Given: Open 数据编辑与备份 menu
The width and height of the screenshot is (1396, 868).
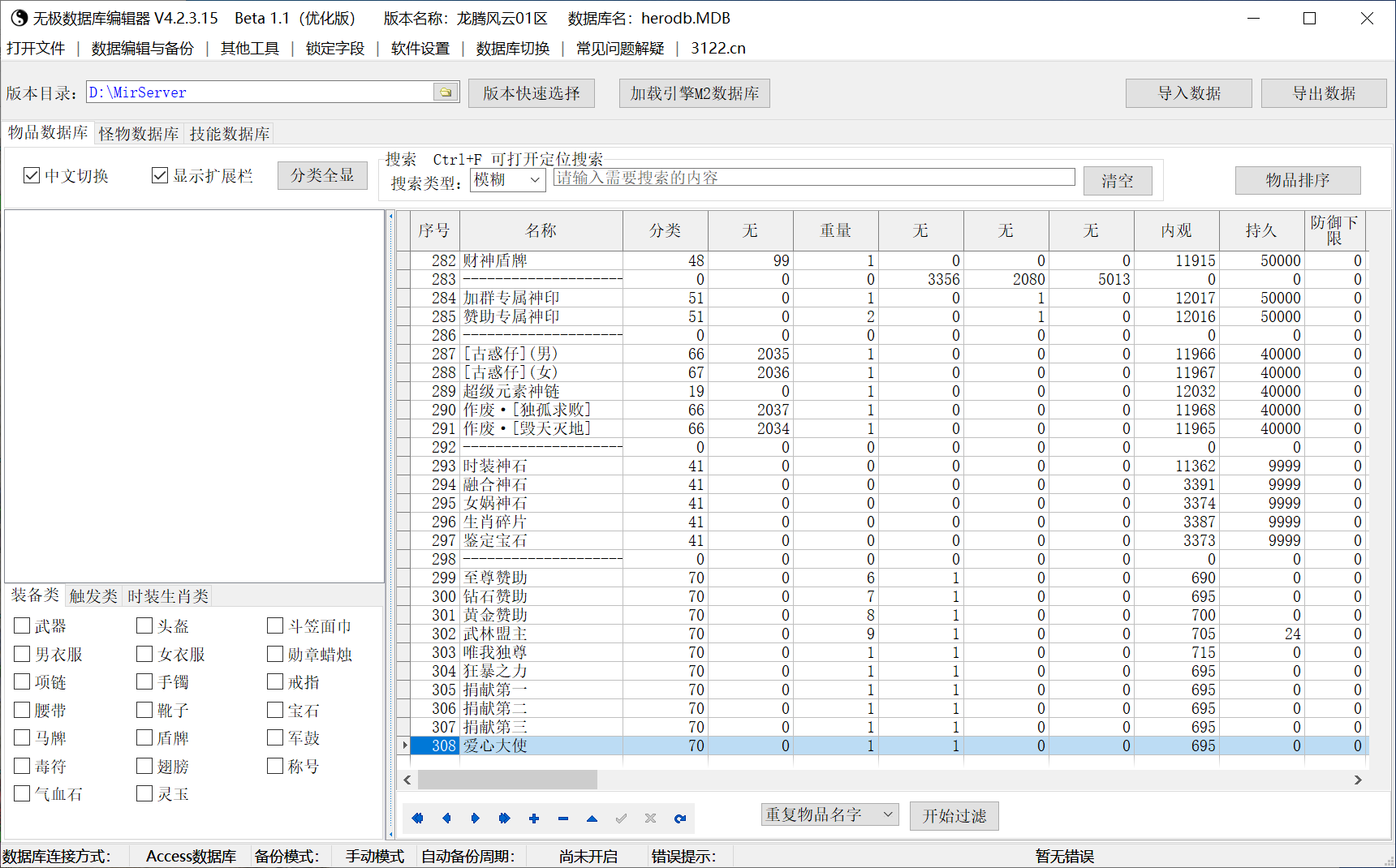Looking at the screenshot, I should coord(143,49).
